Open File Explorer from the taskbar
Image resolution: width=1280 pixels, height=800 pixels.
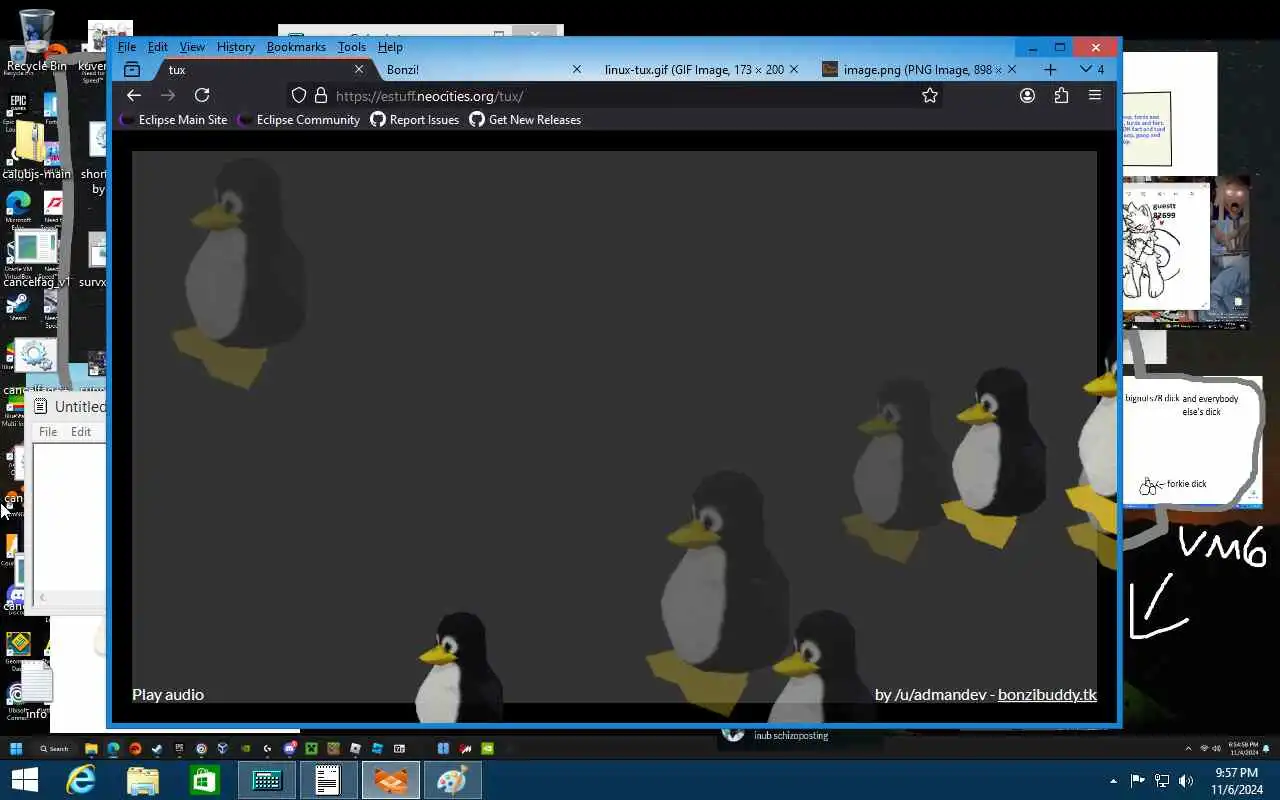click(x=143, y=780)
